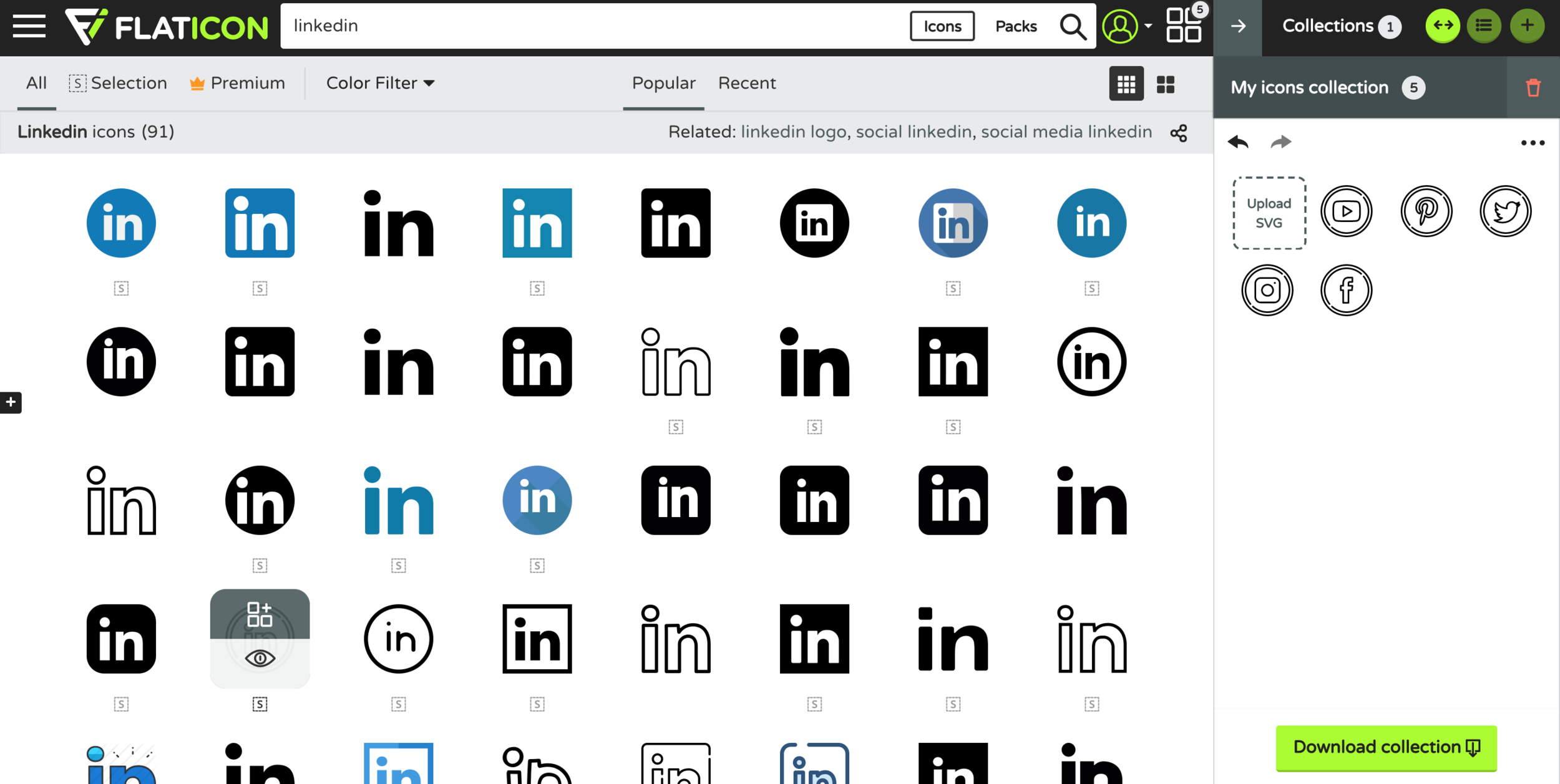Sort results by Popular

tap(663, 83)
